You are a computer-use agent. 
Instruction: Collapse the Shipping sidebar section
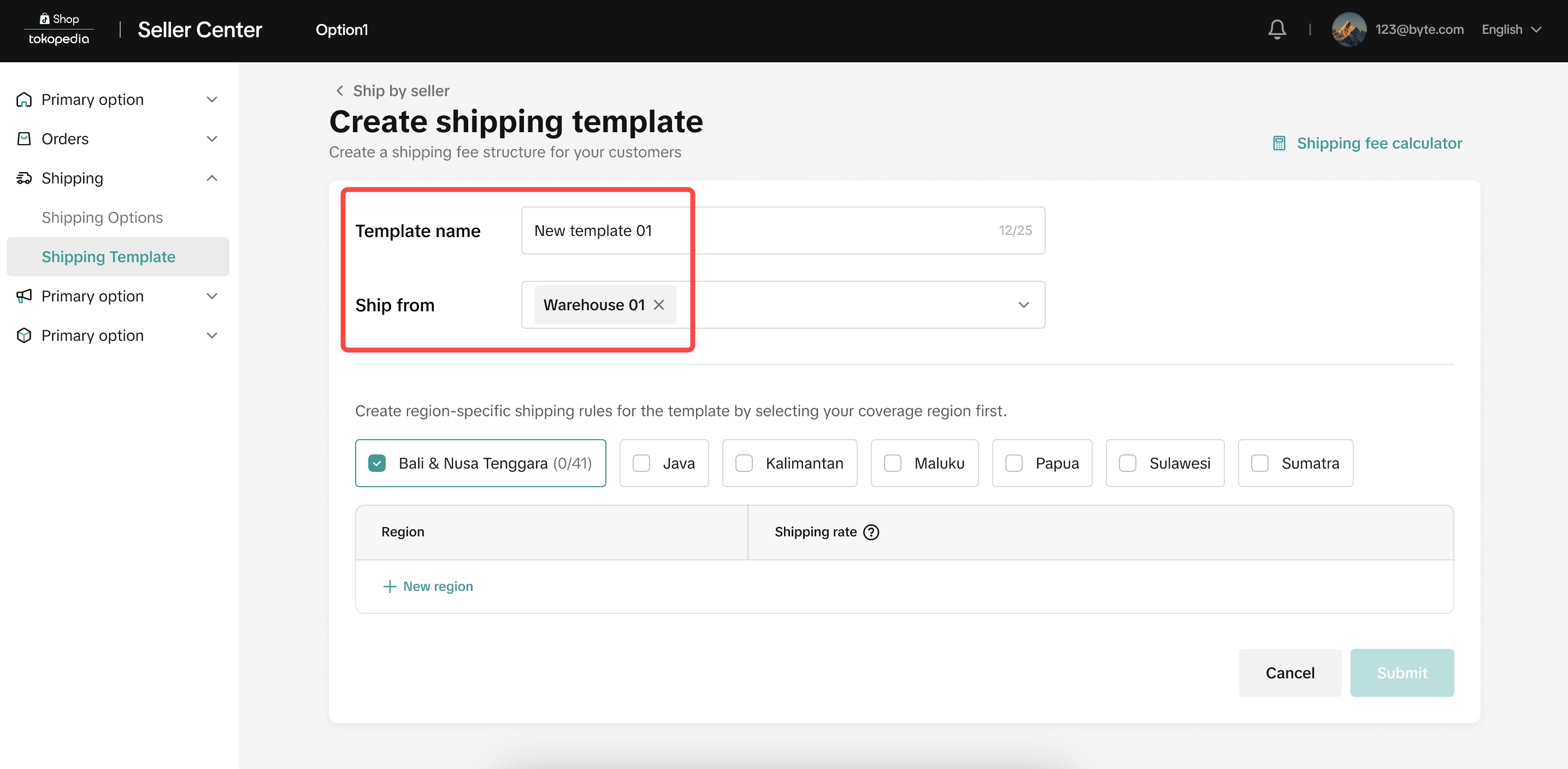click(212, 178)
